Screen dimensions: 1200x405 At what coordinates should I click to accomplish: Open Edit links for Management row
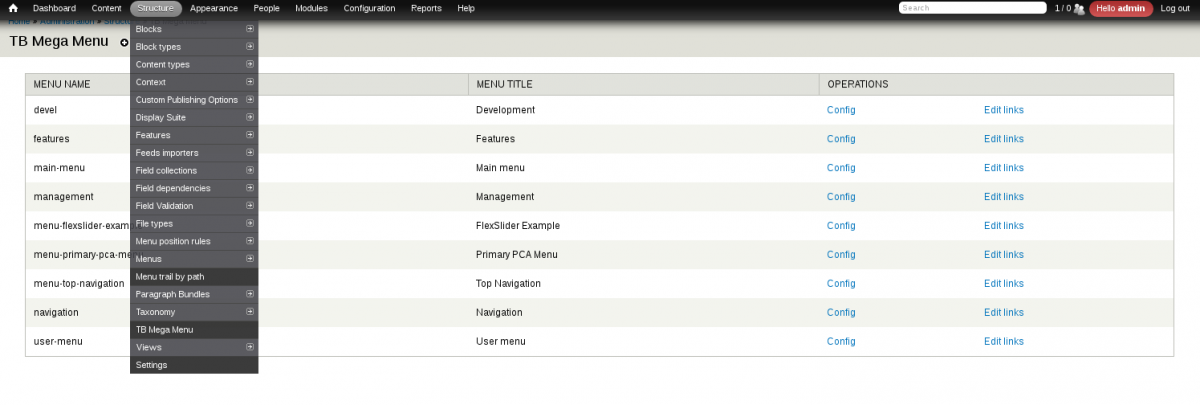coord(1004,197)
